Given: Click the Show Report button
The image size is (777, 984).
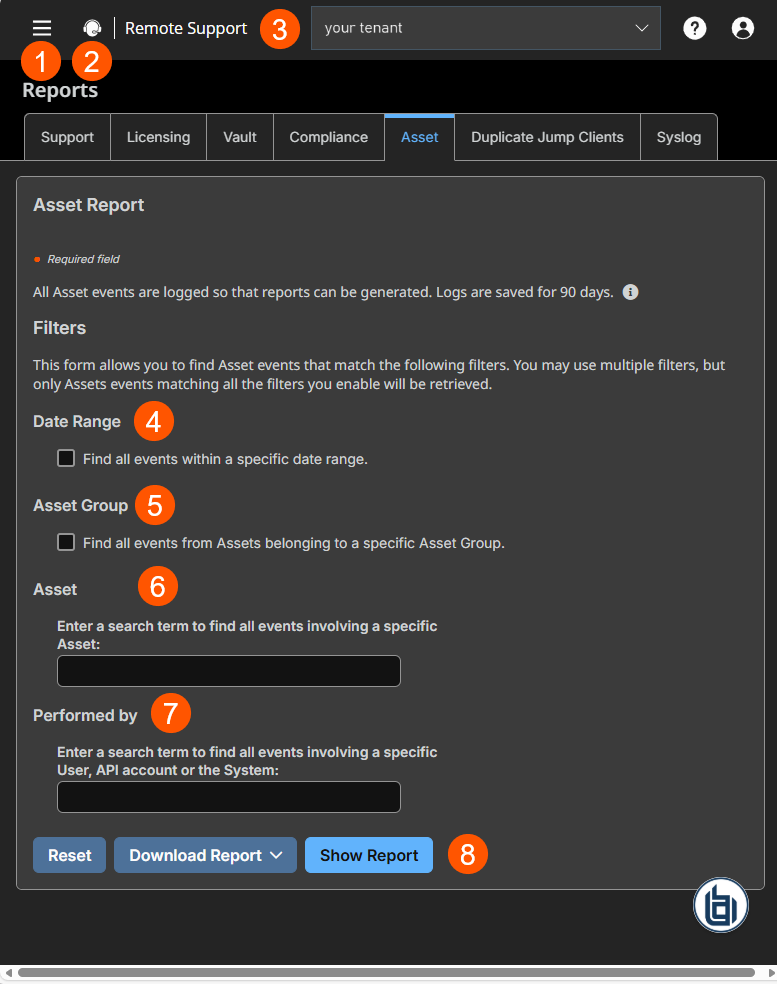Looking at the screenshot, I should point(369,855).
